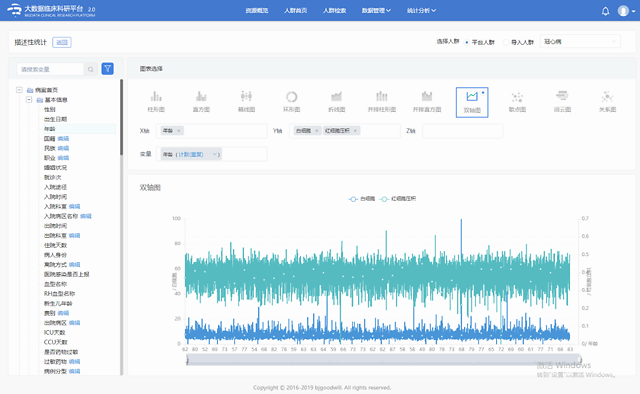Remove the 年龄 tag from X axis
The image size is (640, 394).
pos(179,131)
